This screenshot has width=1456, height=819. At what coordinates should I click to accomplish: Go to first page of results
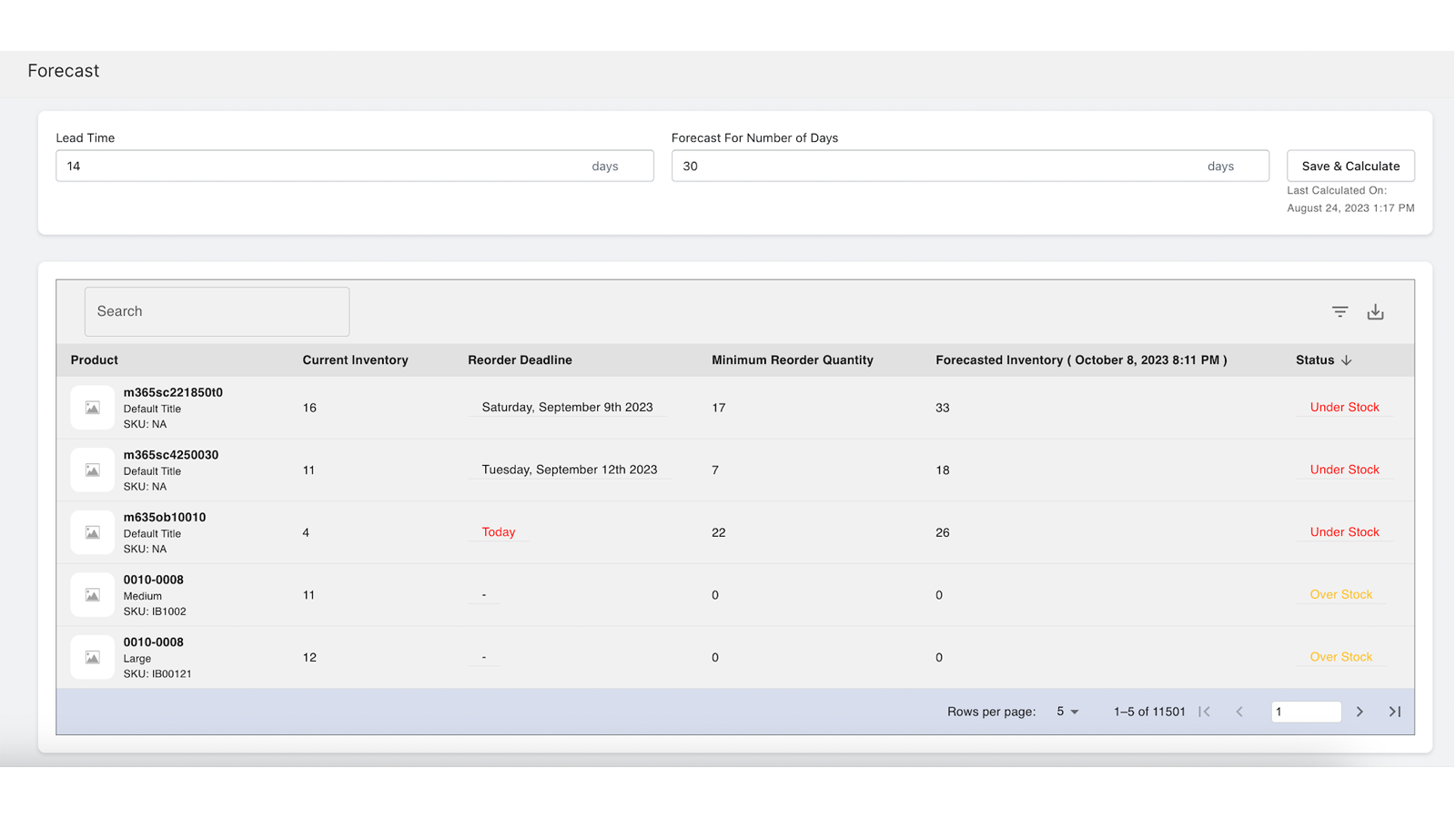pos(1204,712)
